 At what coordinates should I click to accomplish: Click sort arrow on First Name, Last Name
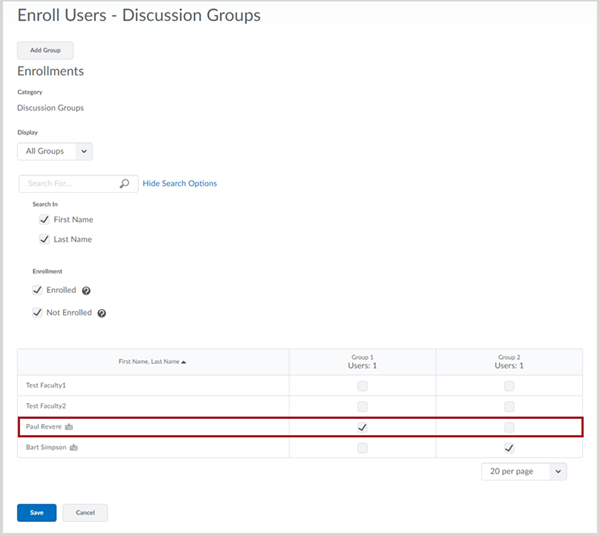(184, 362)
